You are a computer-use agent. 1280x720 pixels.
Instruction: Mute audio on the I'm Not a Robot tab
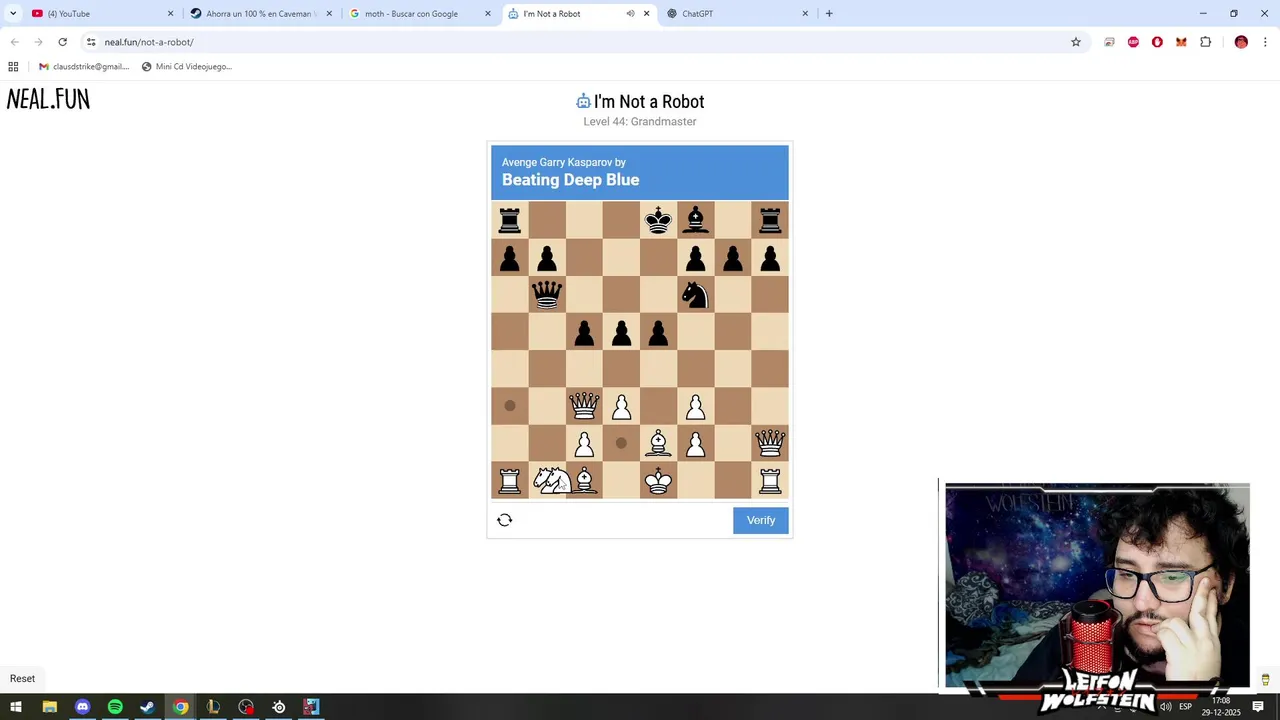coord(630,14)
